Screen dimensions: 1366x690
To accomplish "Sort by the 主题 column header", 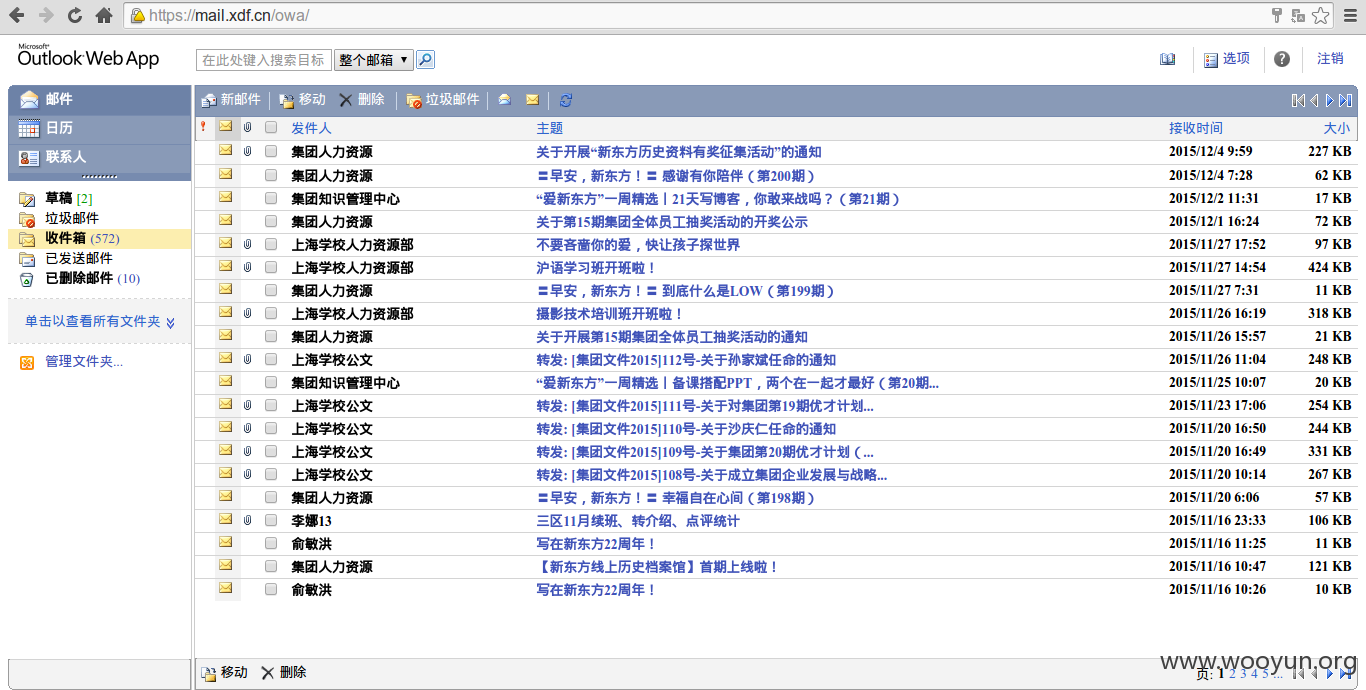I will click(x=549, y=128).
